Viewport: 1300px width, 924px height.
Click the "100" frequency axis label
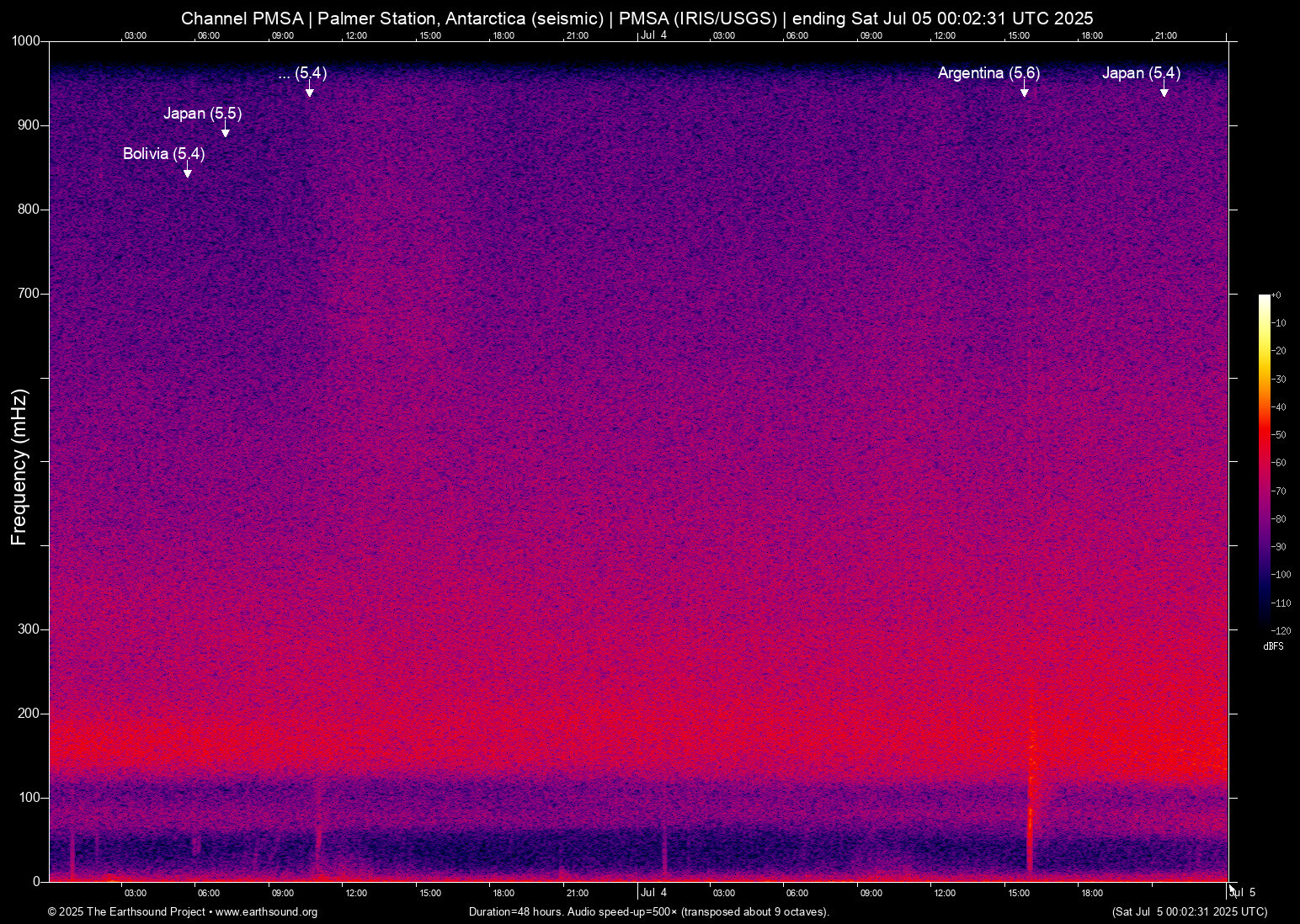(29, 798)
